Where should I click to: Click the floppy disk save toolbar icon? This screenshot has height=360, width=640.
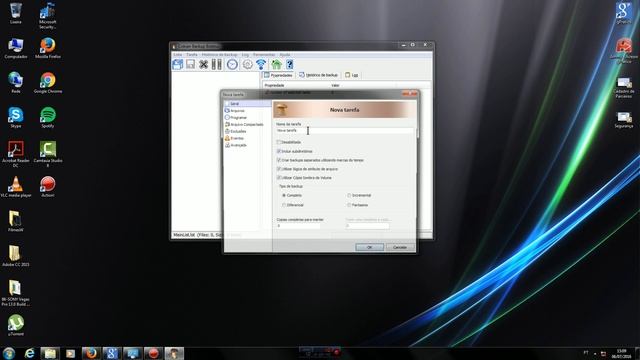[191, 64]
